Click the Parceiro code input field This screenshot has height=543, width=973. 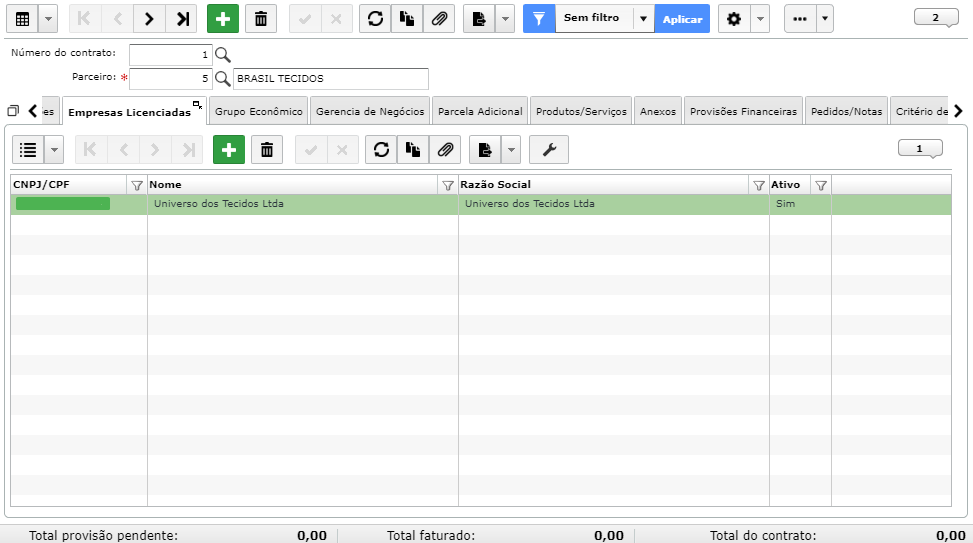click(x=171, y=79)
